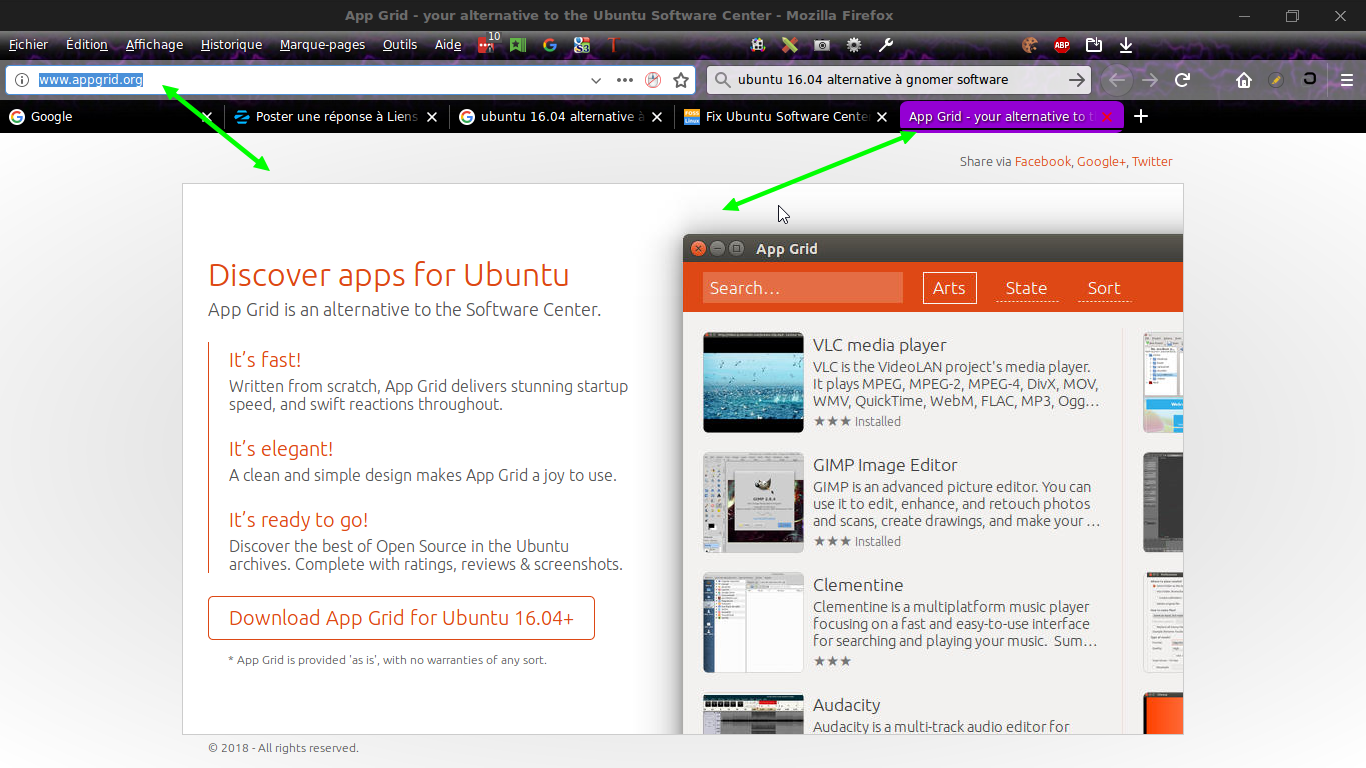Click the Adblock Plus toolbar icon
This screenshot has height=768, width=1366.
[x=1061, y=45]
